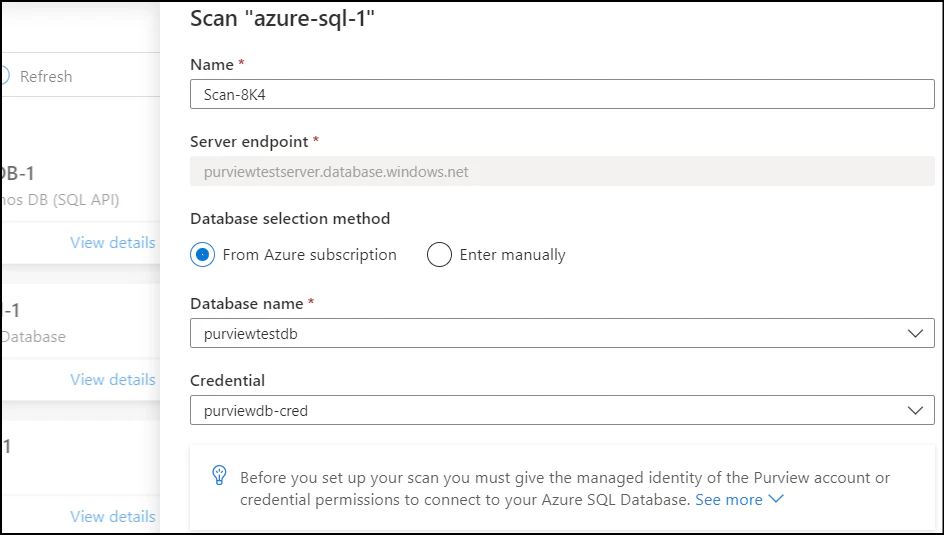944x535 pixels.
Task: Open the Credential dropdown
Action: coord(562,410)
